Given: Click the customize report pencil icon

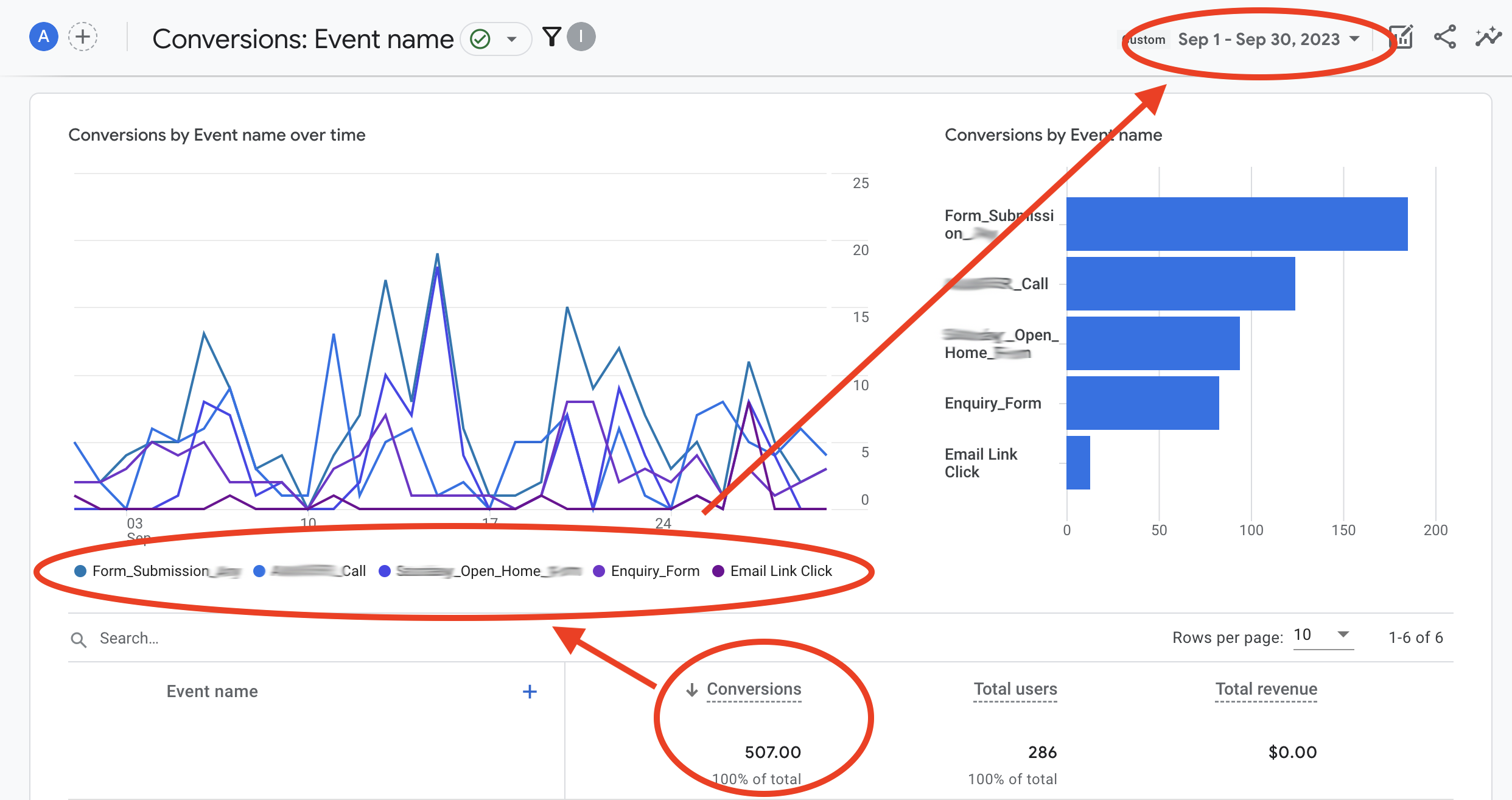Looking at the screenshot, I should click(1402, 38).
